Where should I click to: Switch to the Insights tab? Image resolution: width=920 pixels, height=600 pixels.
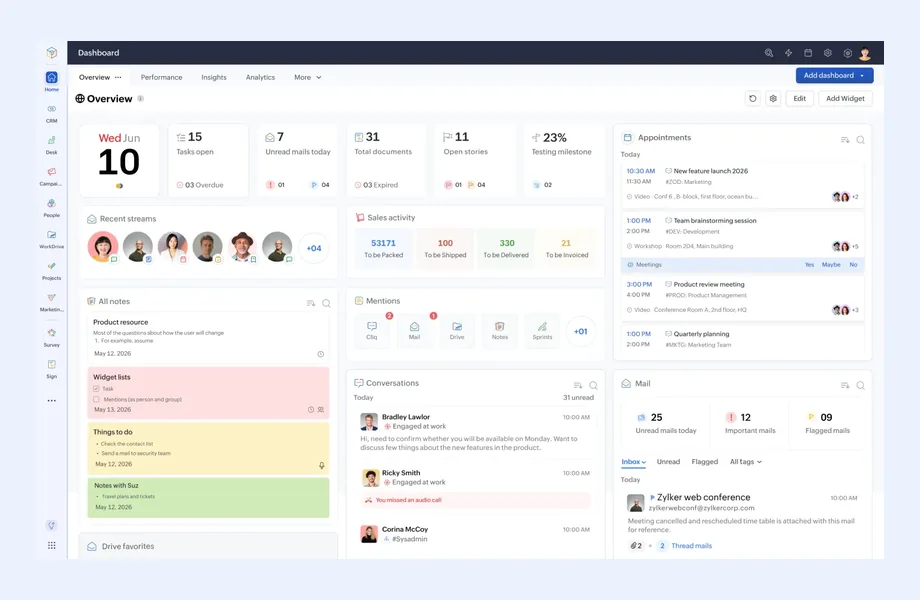pyautogui.click(x=214, y=77)
